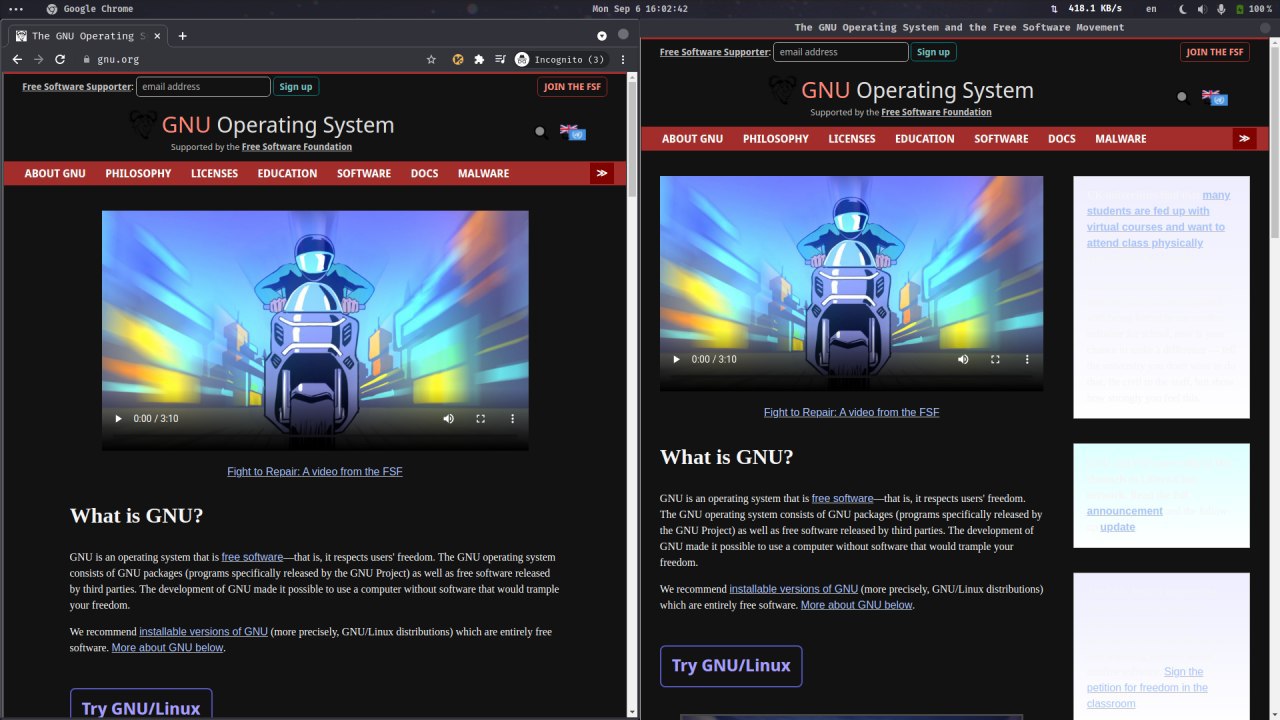The width and height of the screenshot is (1280, 720).
Task: Enter fullscreen on the right window video
Action: pos(995,359)
